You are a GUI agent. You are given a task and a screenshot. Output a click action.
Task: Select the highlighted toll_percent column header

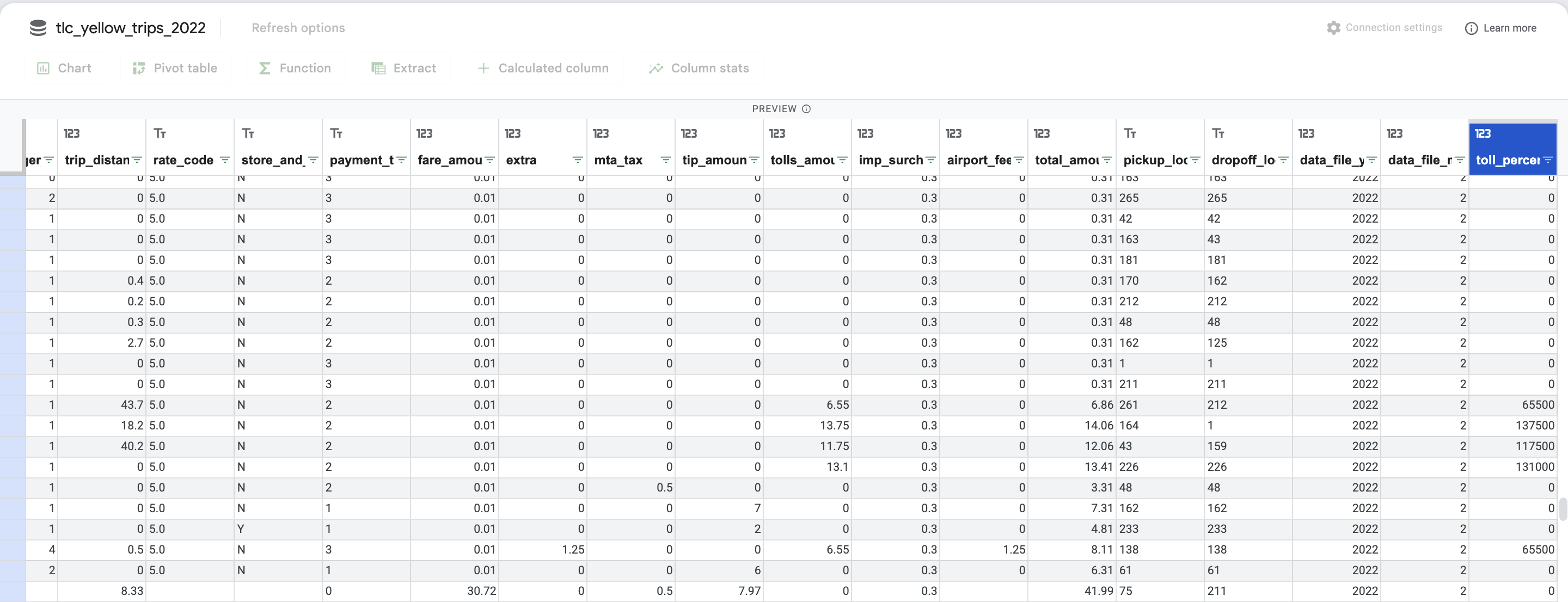tap(1507, 160)
